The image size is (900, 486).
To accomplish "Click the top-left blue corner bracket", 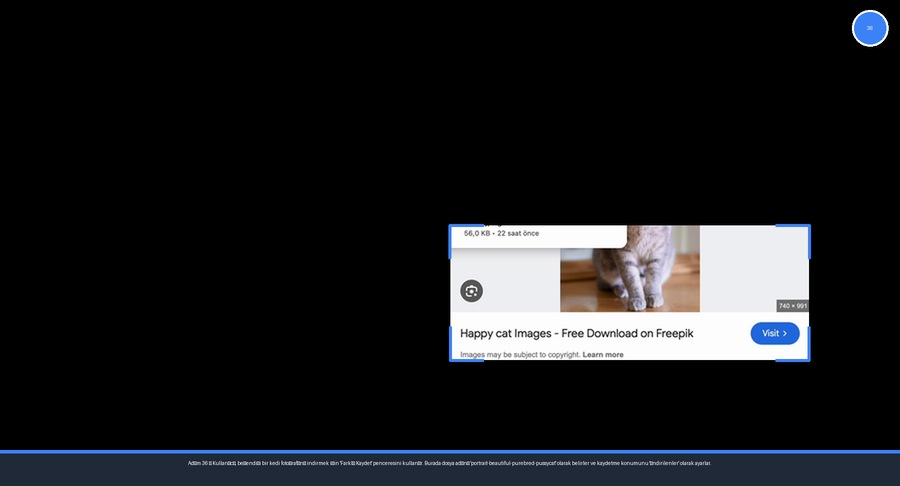I will click(453, 228).
